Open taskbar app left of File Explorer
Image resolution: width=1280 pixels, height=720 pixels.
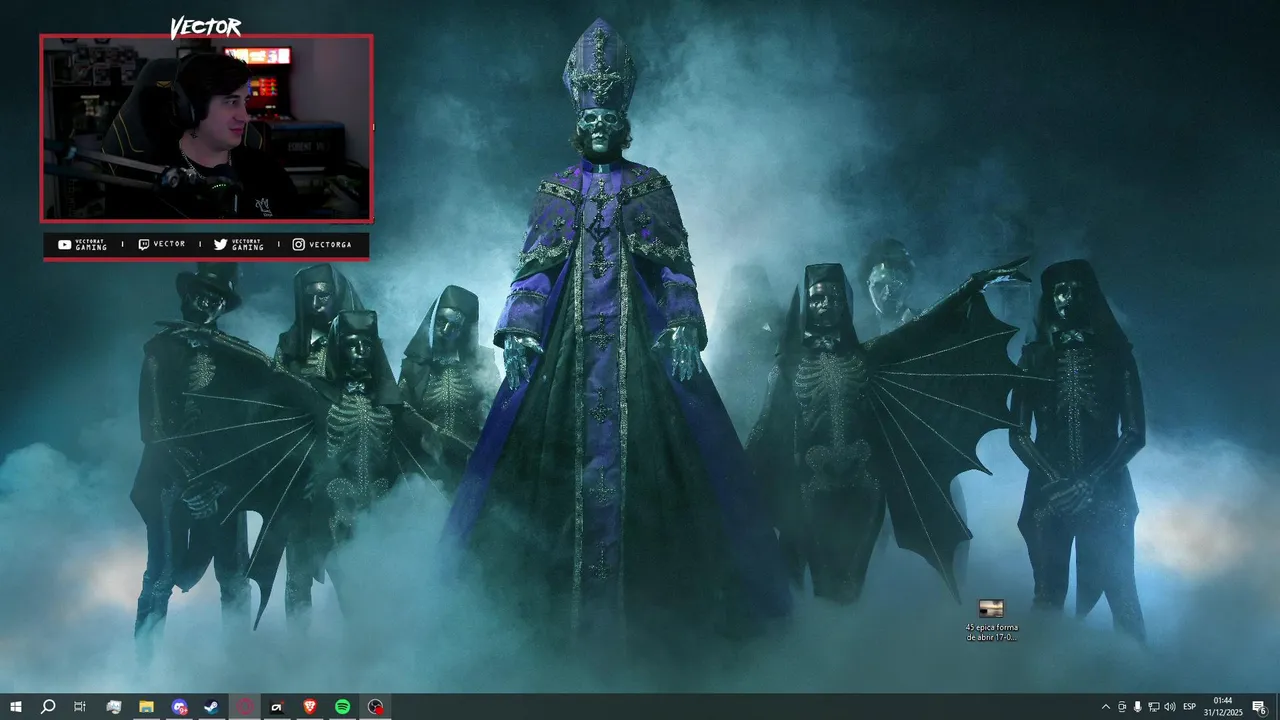point(113,707)
